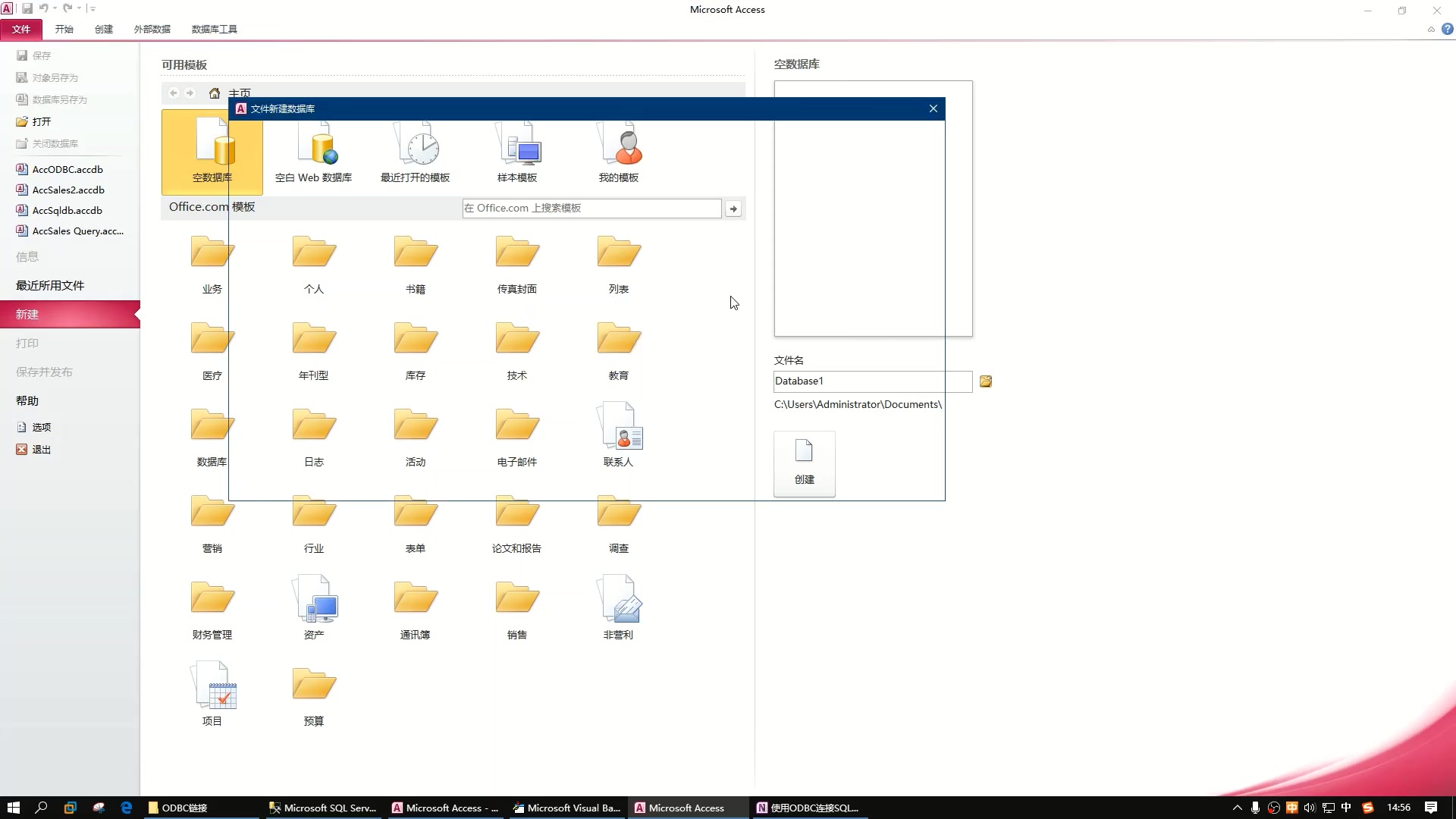Open the 预算 template folder

click(313, 697)
